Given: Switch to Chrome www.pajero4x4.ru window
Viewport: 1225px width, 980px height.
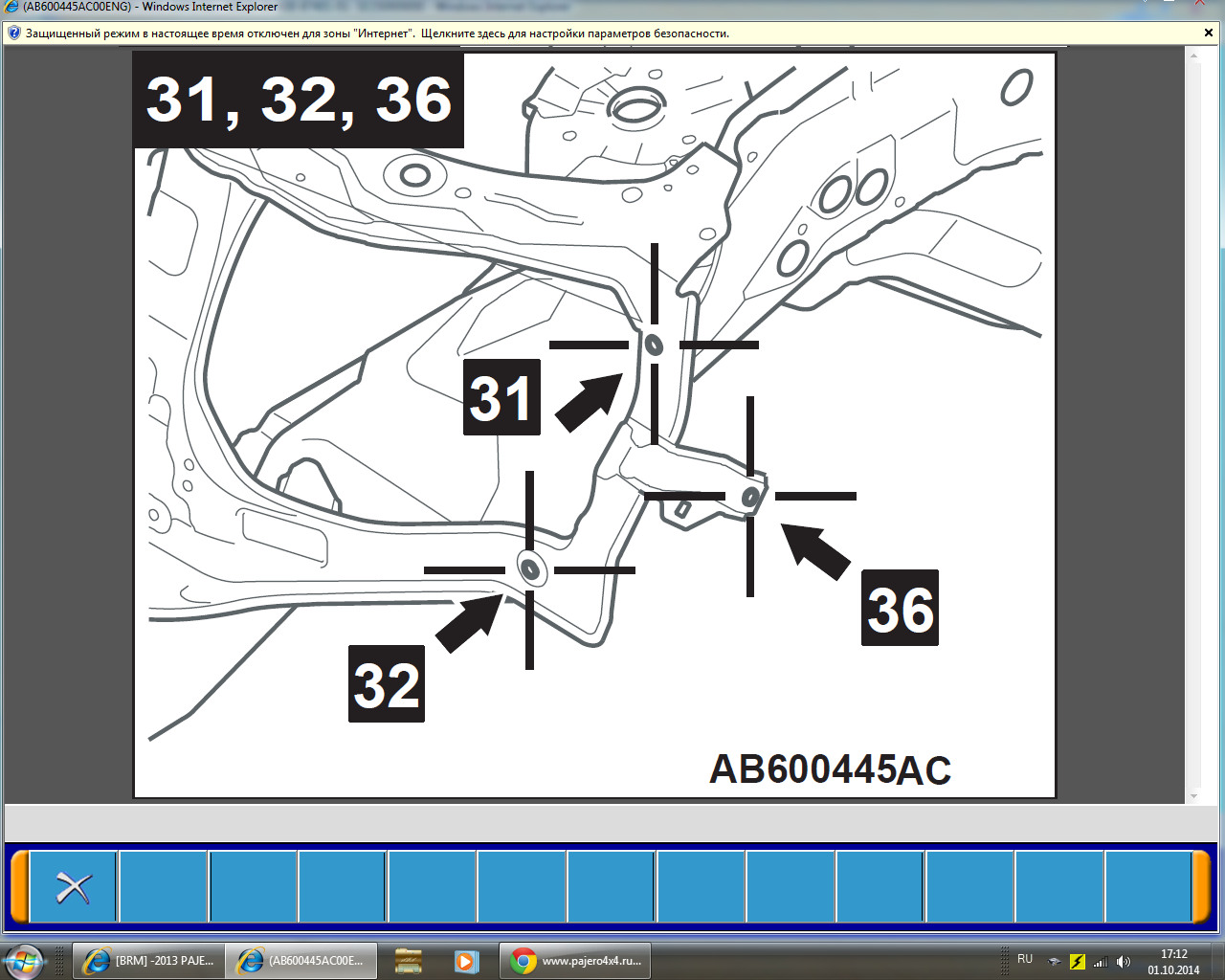Looking at the screenshot, I should coord(575,961).
